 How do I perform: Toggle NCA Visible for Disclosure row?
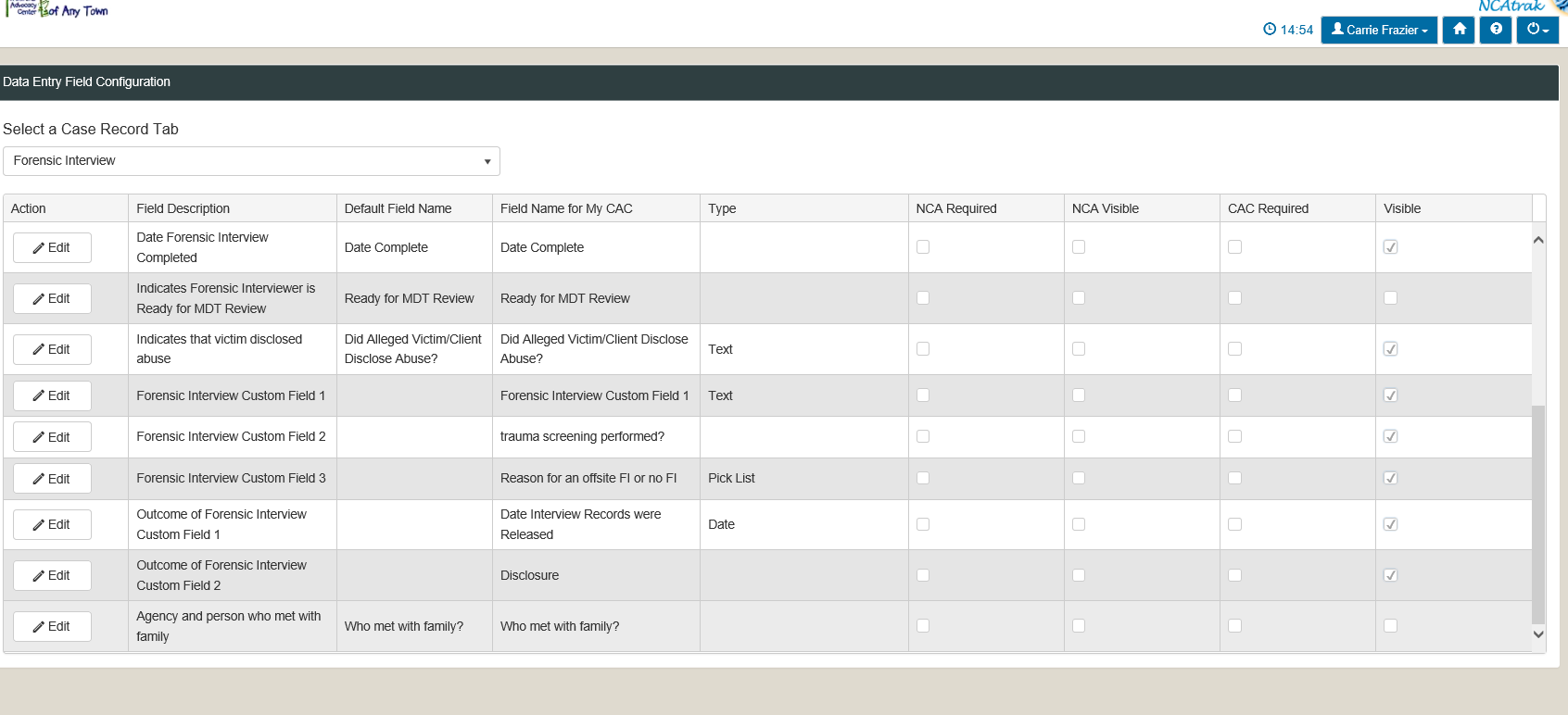[x=1079, y=575]
